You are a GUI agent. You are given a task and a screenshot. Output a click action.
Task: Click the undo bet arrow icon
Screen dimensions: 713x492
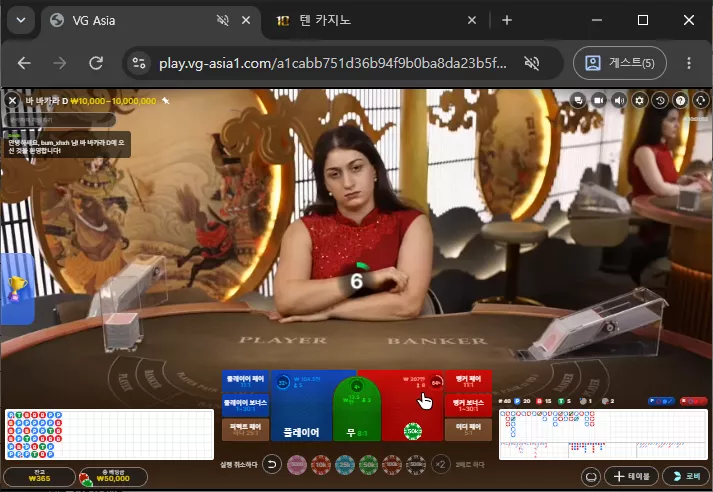coord(272,465)
